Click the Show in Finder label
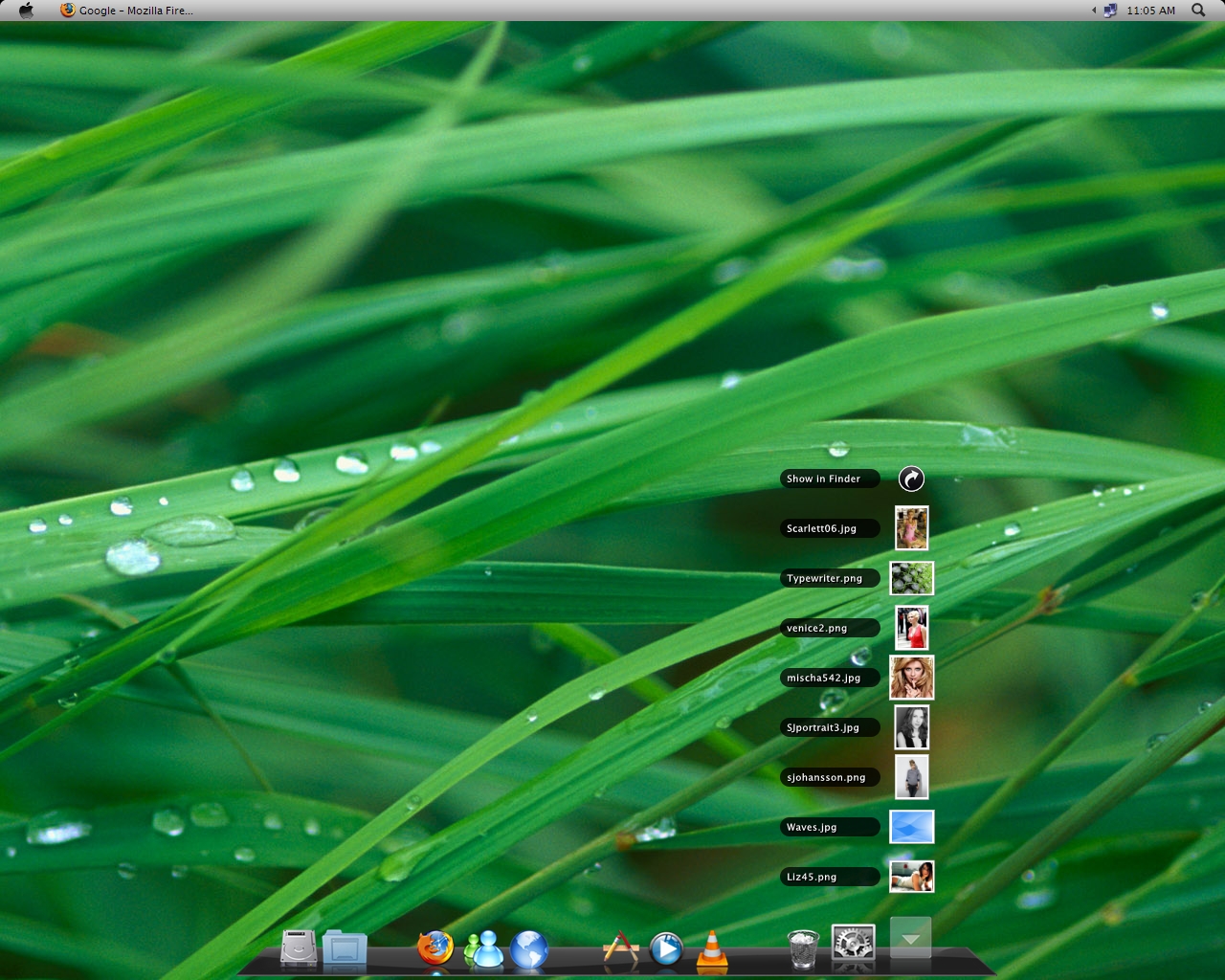This screenshot has height=980, width=1225. [x=830, y=479]
